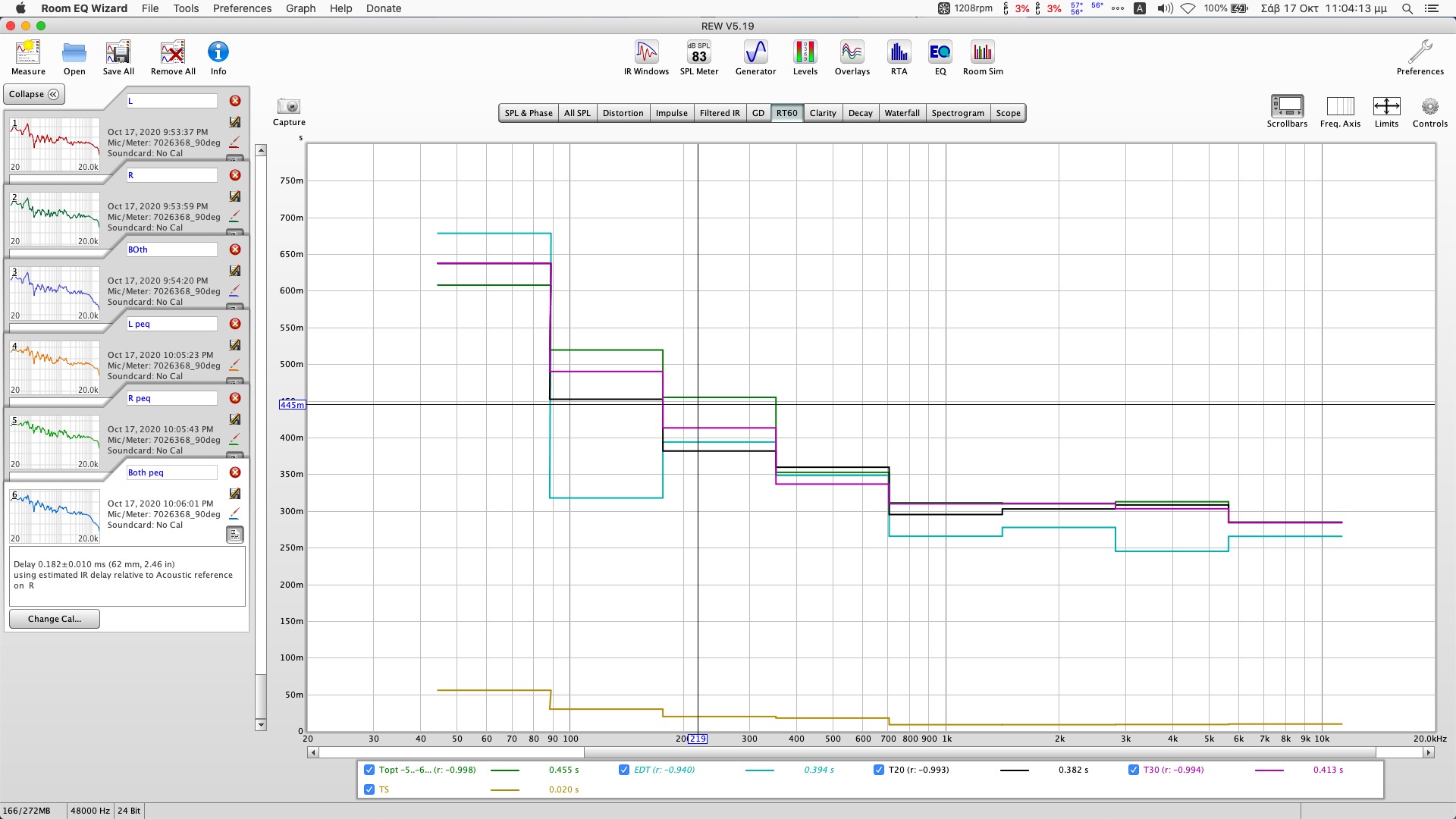Click the Change Cal button
The image size is (1456, 819).
[x=54, y=619]
